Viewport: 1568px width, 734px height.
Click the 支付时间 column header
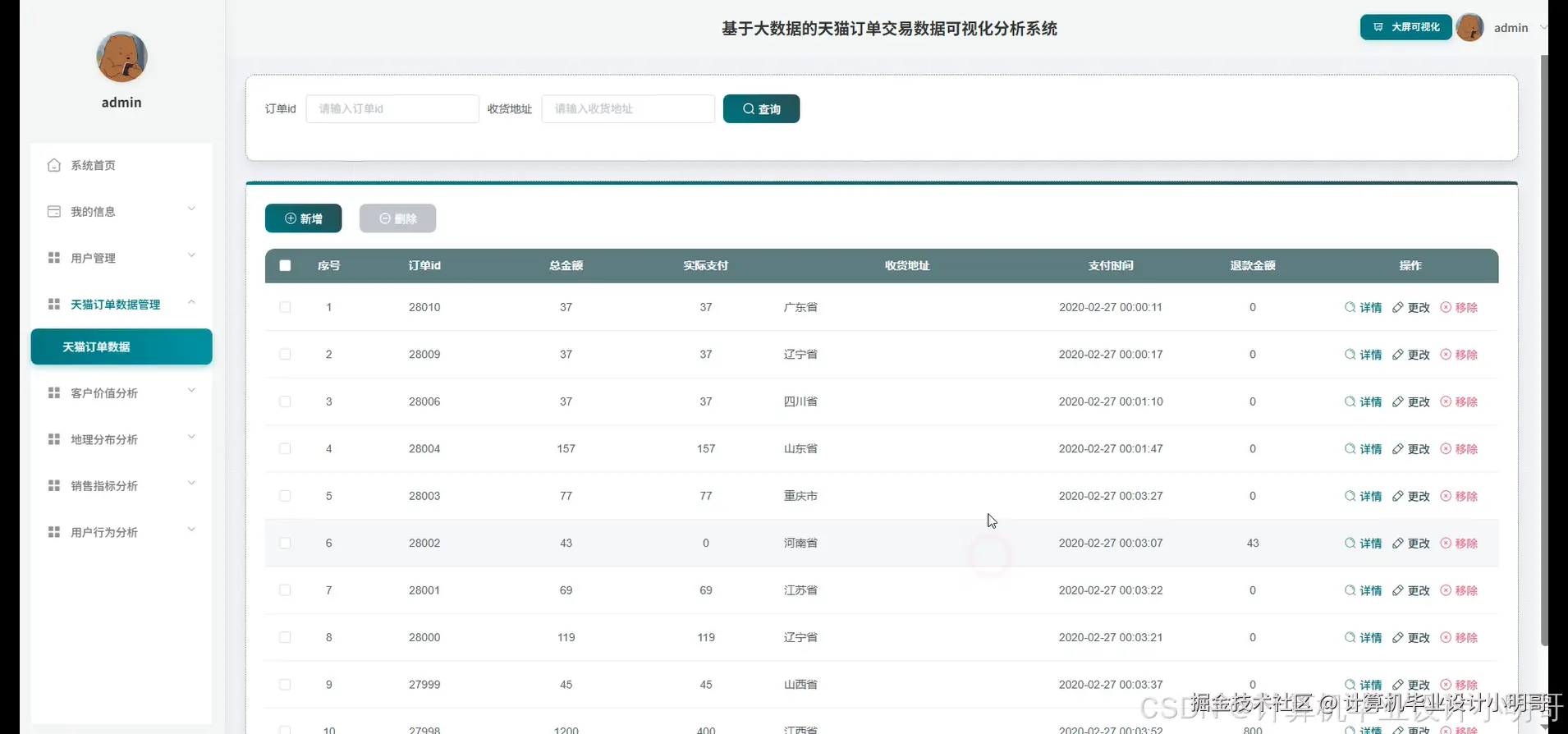click(1111, 265)
